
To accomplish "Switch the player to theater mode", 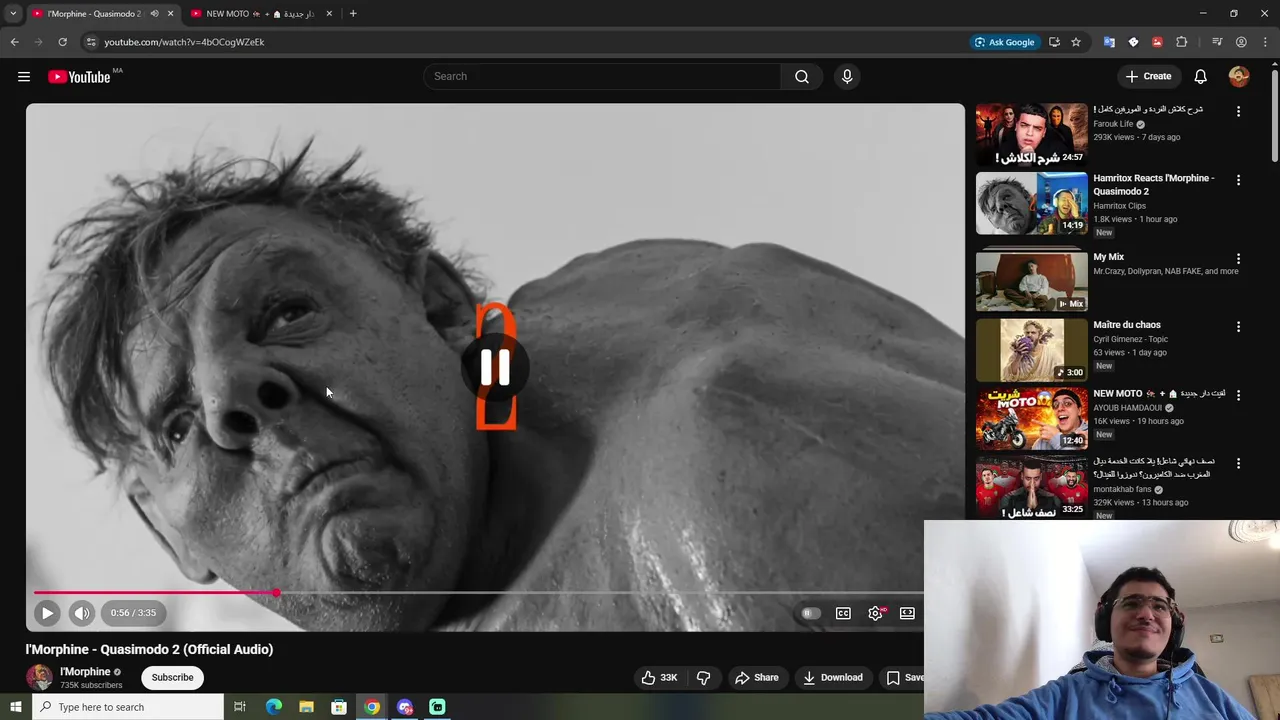I will tap(907, 613).
